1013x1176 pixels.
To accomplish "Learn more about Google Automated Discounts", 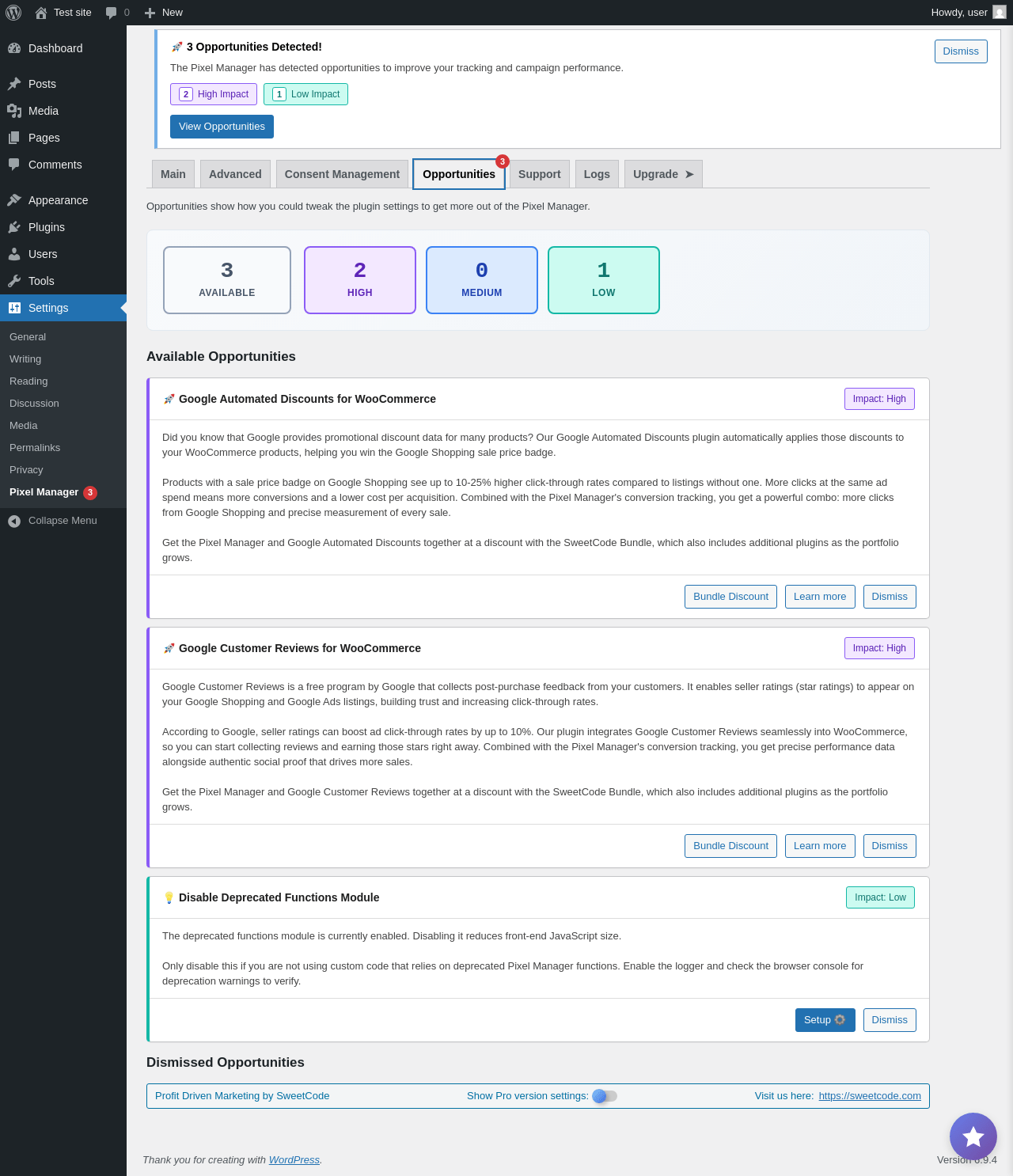I will click(x=820, y=597).
